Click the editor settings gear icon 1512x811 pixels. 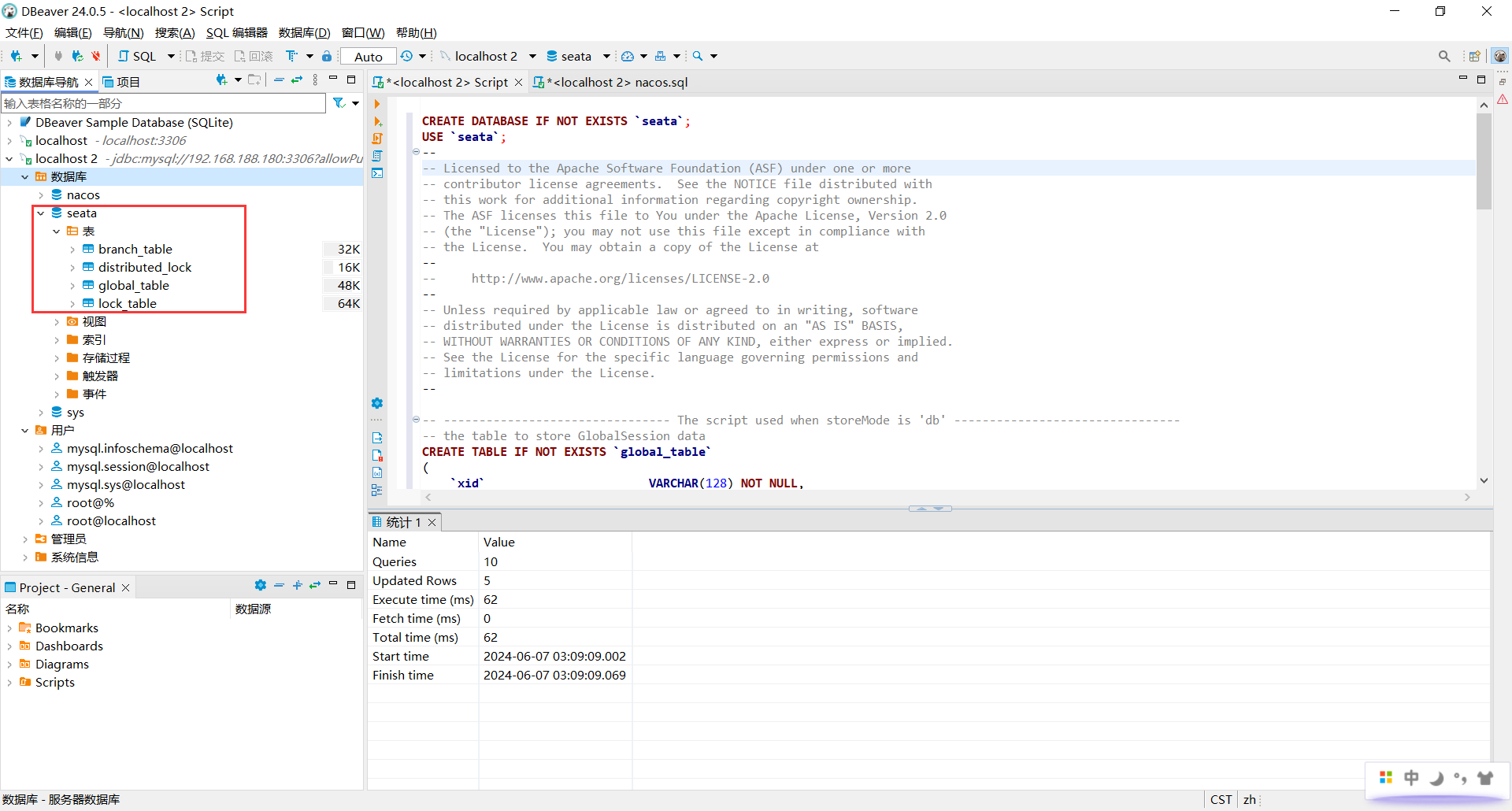pos(377,403)
